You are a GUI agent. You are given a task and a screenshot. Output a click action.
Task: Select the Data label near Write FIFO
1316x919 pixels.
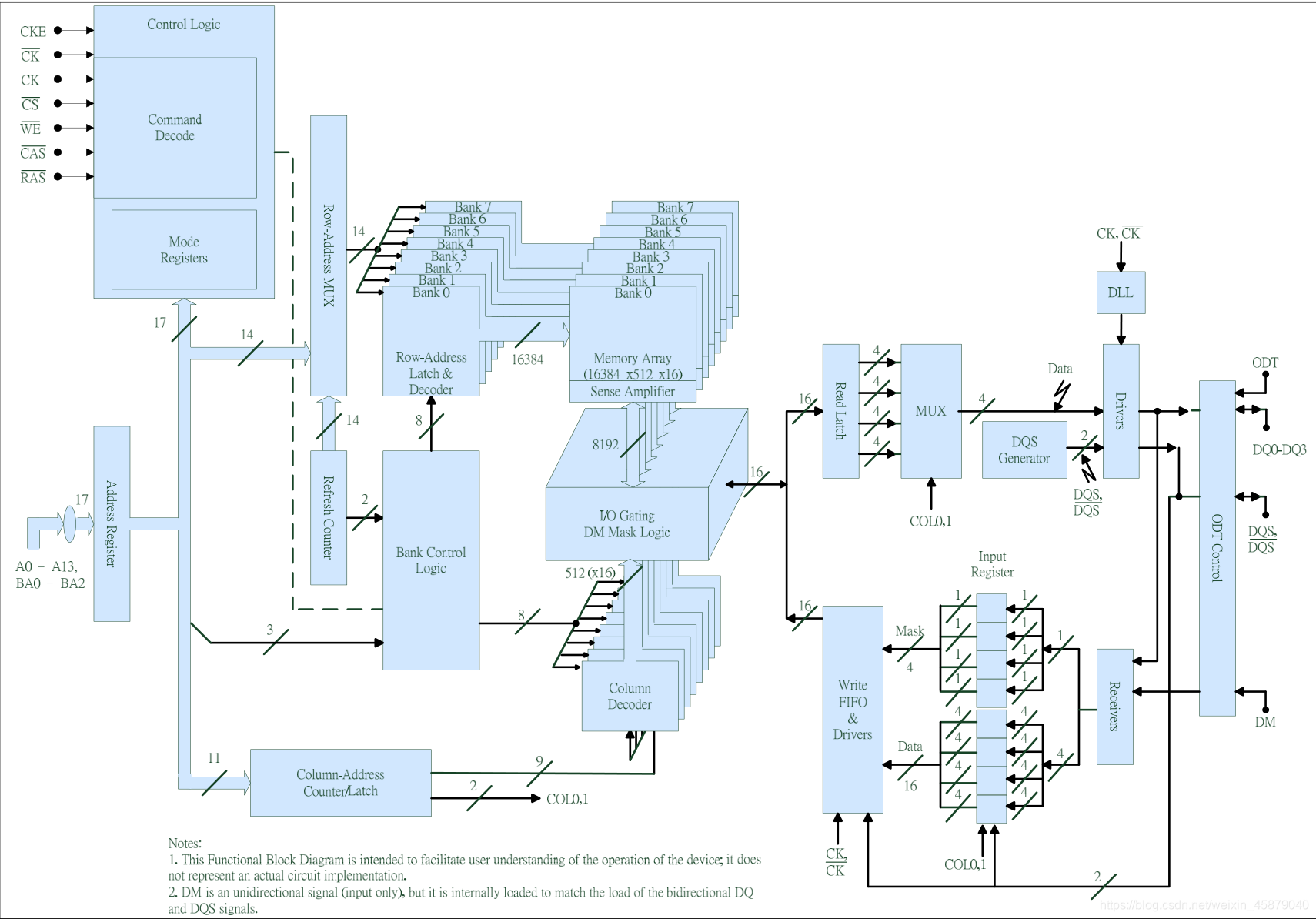[910, 747]
